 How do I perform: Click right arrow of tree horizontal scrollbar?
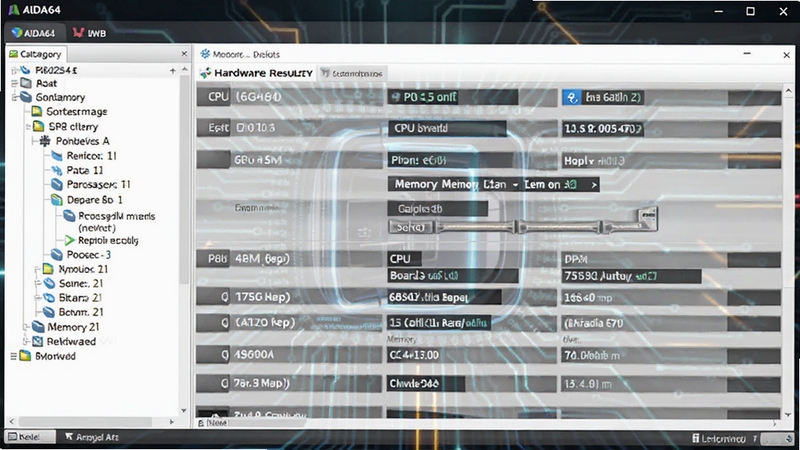(171, 422)
